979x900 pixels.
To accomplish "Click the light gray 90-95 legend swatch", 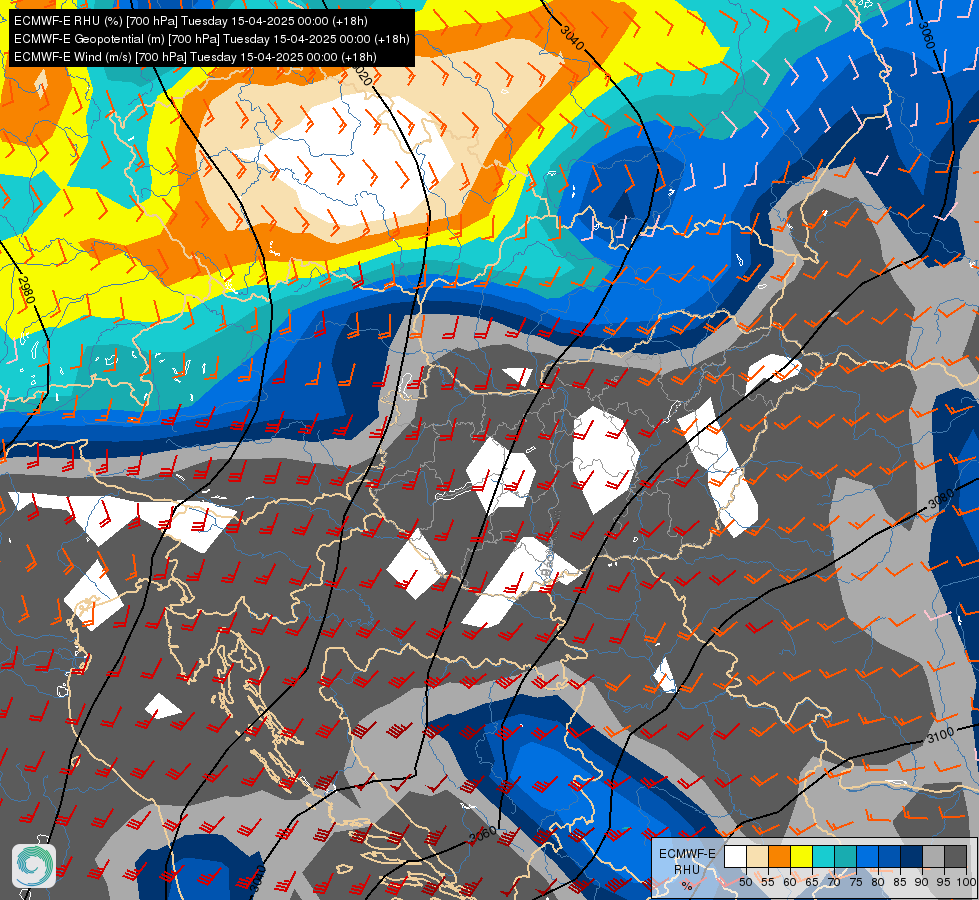I will point(933,856).
